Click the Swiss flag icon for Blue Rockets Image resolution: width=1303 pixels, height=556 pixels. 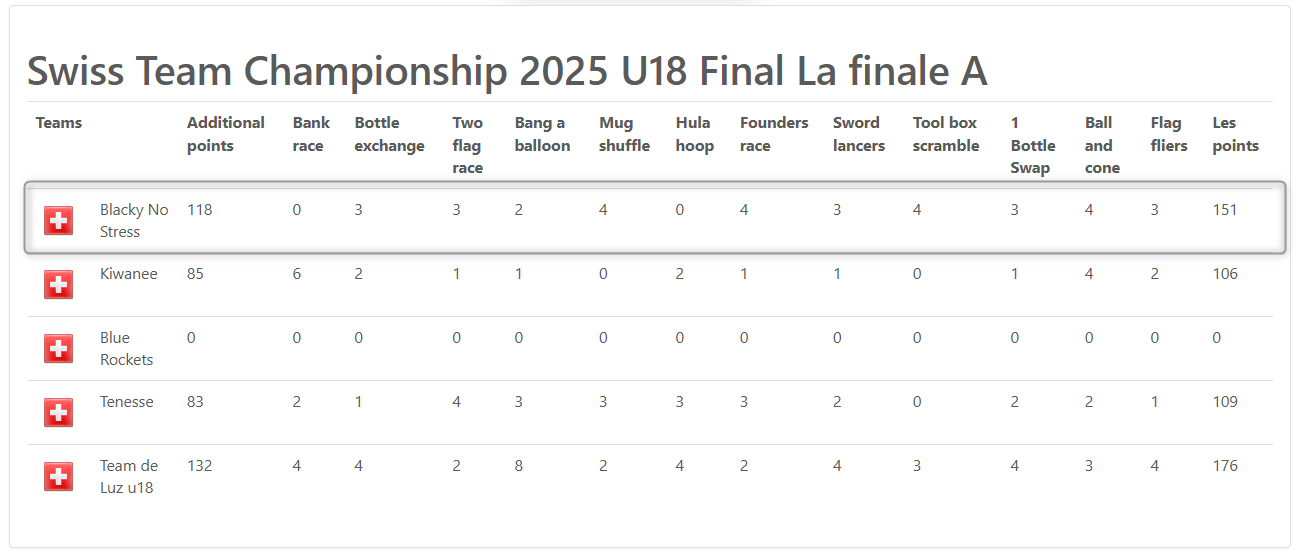pos(59,349)
